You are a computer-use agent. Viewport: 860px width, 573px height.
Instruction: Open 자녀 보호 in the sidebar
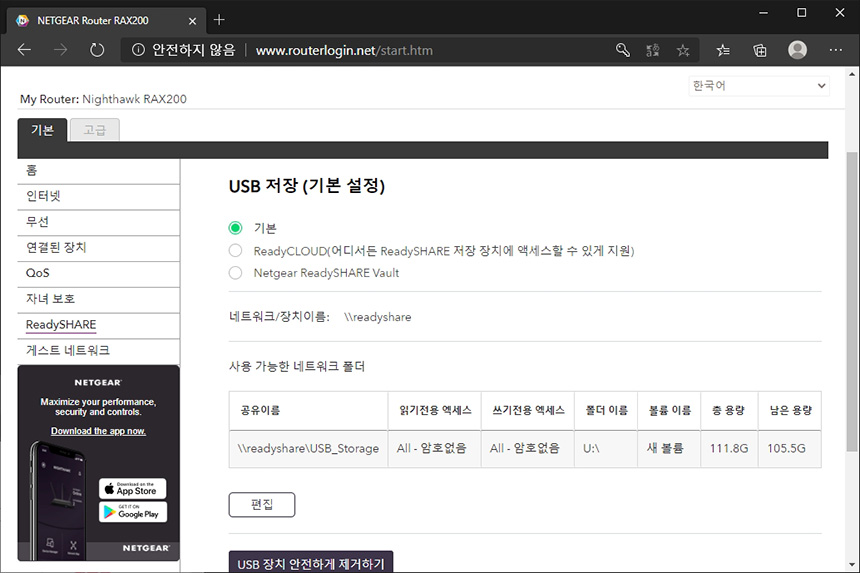pyautogui.click(x=99, y=299)
